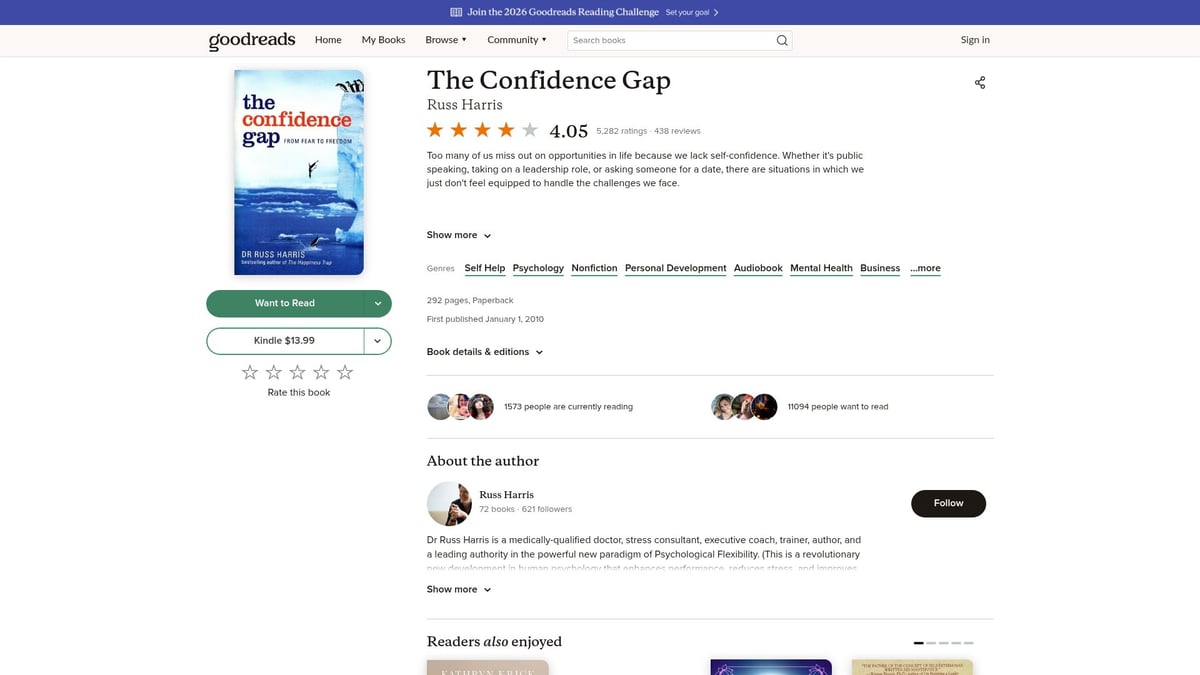Click the 4.05 rating star bar
Screen dimensions: 1200x675
coord(481,129)
